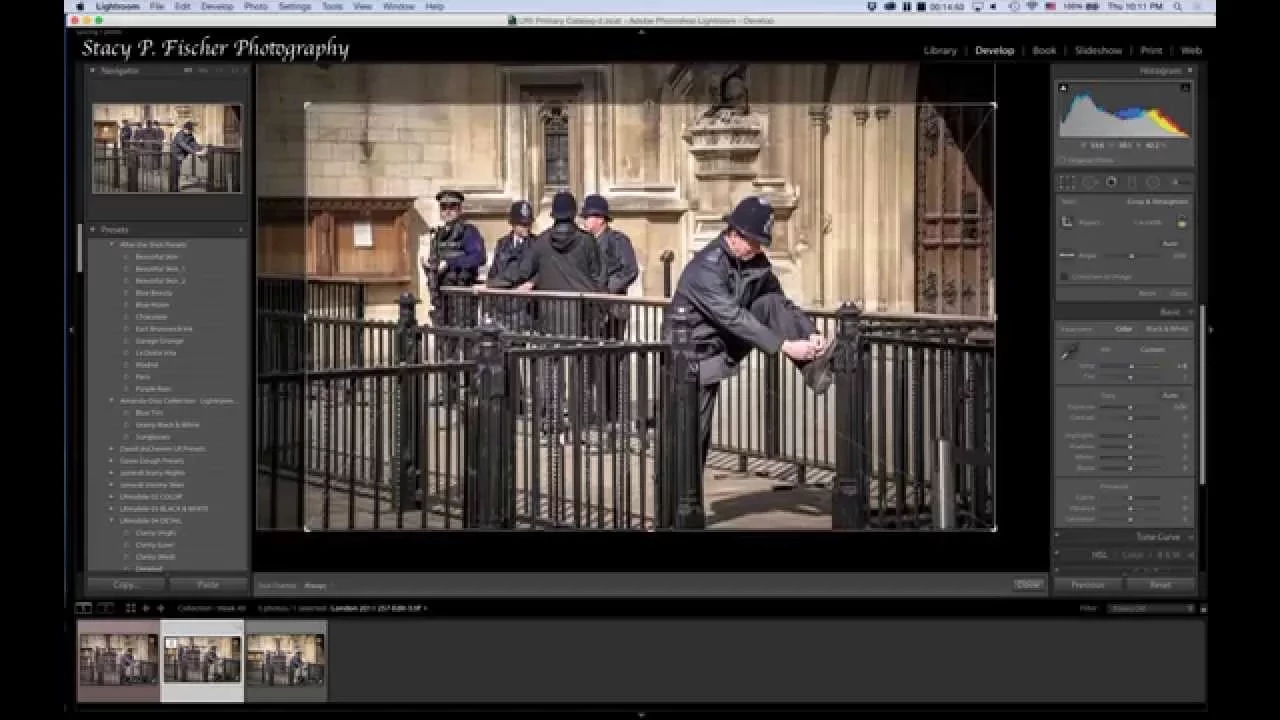Screen dimensions: 1280x720
Task: Open the Photo menu
Action: coord(256,6)
